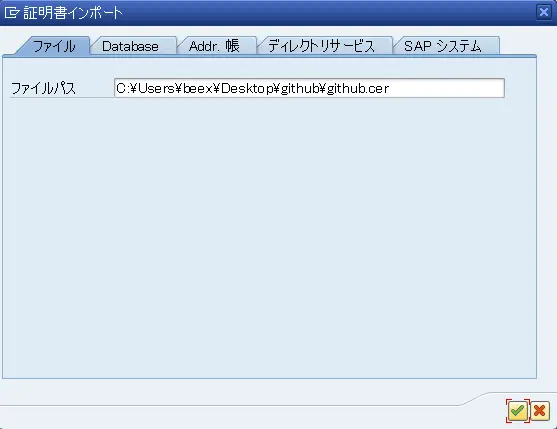This screenshot has width=557, height=429.
Task: Focus the ファイルパス input field
Action: click(309, 88)
